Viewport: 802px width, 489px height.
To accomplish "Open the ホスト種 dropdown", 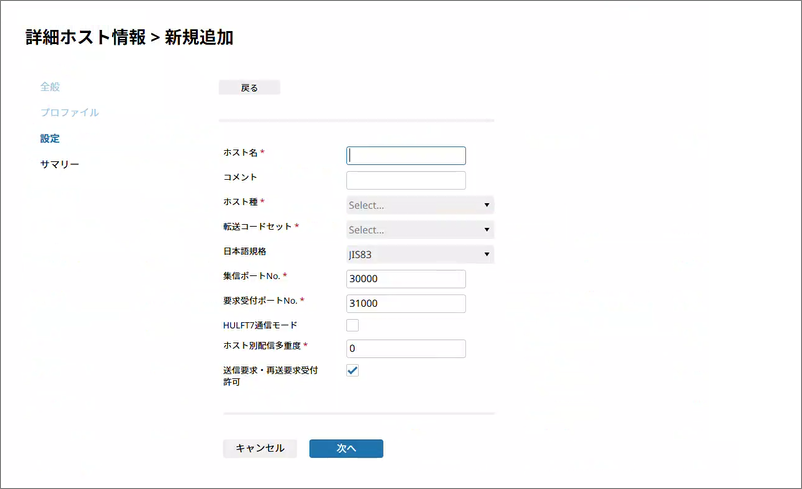I will pos(420,205).
